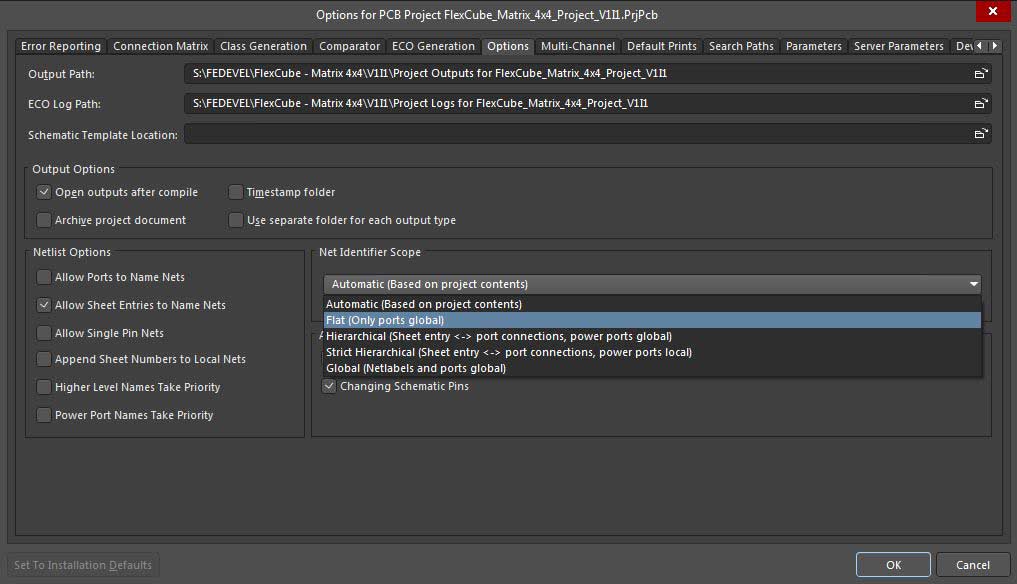Screen dimensions: 1017x584
Task: Open the Connection Matrix tab
Action: click(x=160, y=46)
